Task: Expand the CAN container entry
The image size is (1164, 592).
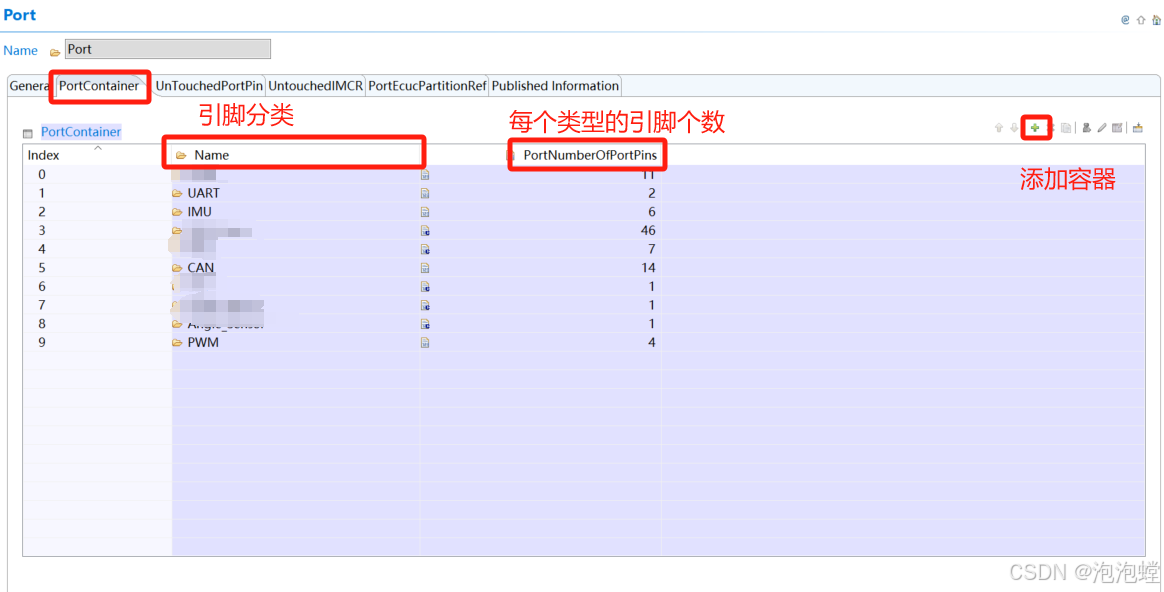Action: [177, 267]
